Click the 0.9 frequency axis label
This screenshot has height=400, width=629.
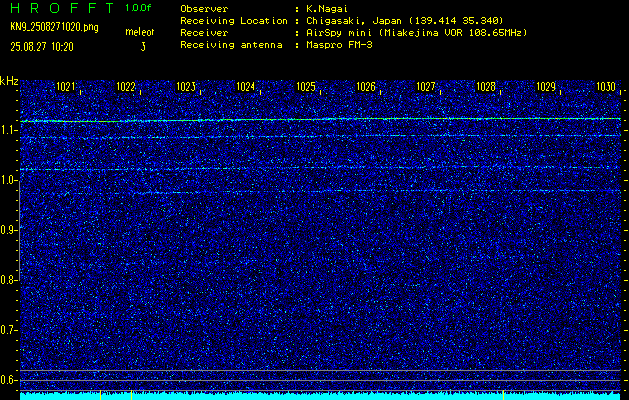pyautogui.click(x=7, y=230)
